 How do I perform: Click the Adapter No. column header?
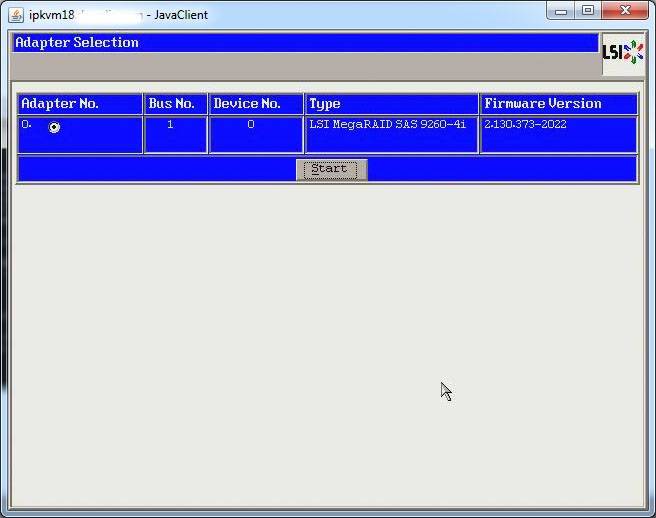pos(80,104)
